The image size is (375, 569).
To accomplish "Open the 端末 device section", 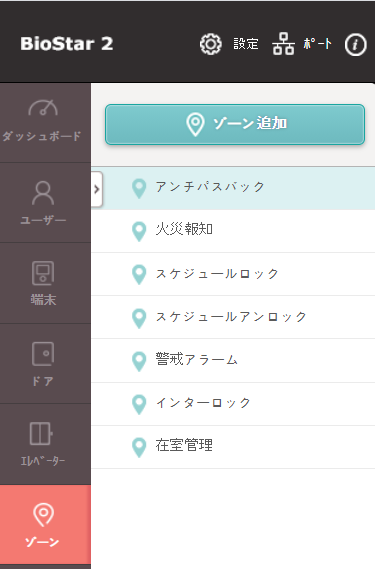I will (x=43, y=283).
